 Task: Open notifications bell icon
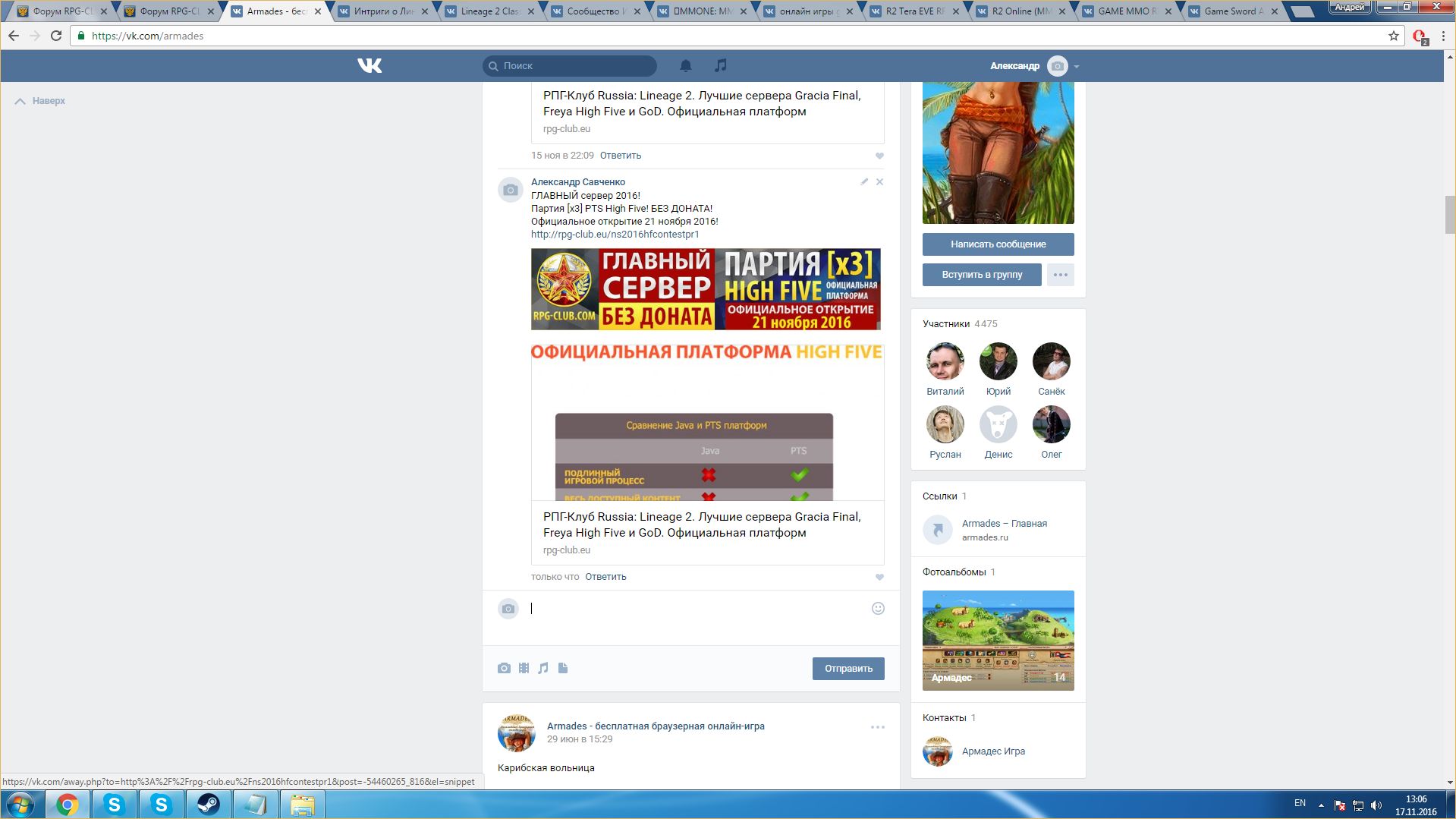click(x=686, y=66)
